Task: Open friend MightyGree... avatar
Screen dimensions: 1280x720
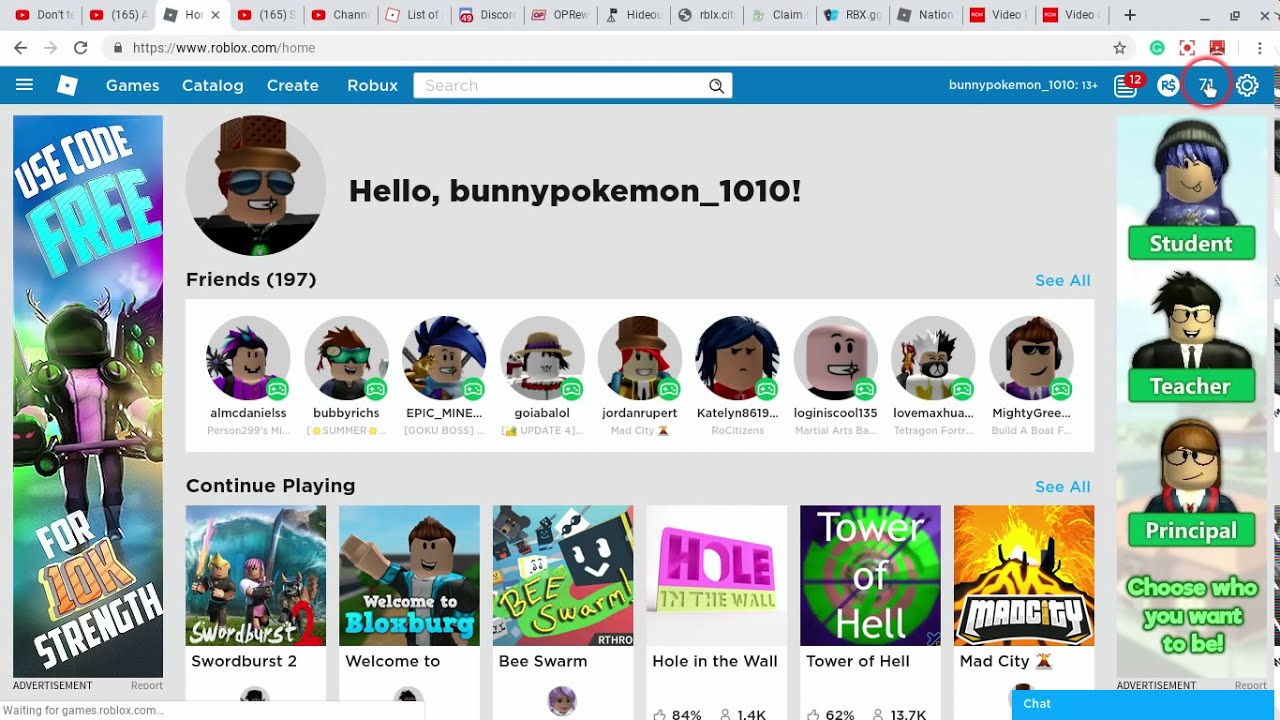Action: tap(1031, 358)
